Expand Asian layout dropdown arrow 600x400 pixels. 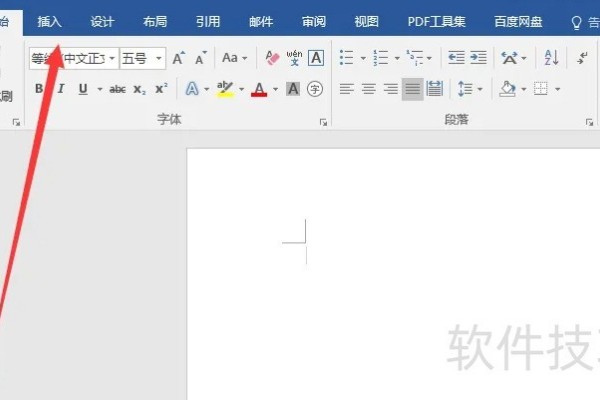[x=524, y=58]
